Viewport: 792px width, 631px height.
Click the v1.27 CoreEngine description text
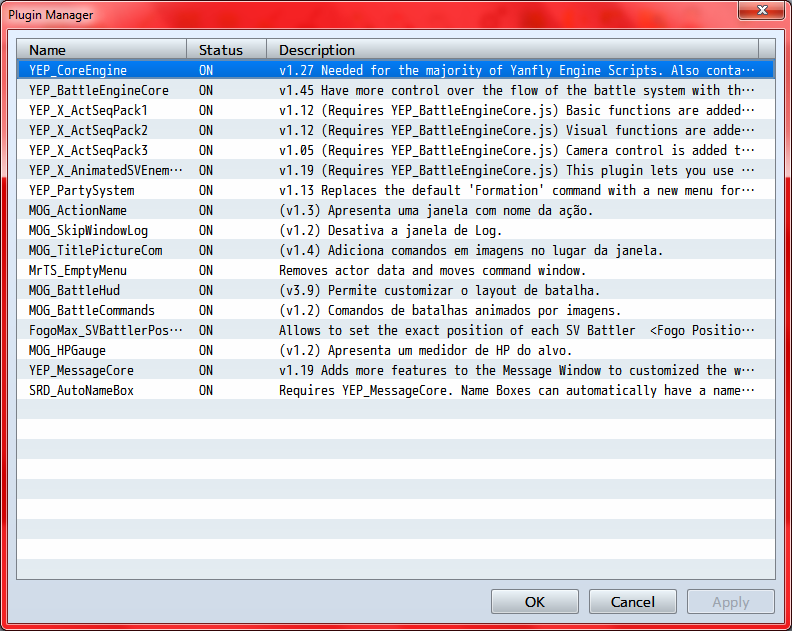pyautogui.click(x=517, y=70)
